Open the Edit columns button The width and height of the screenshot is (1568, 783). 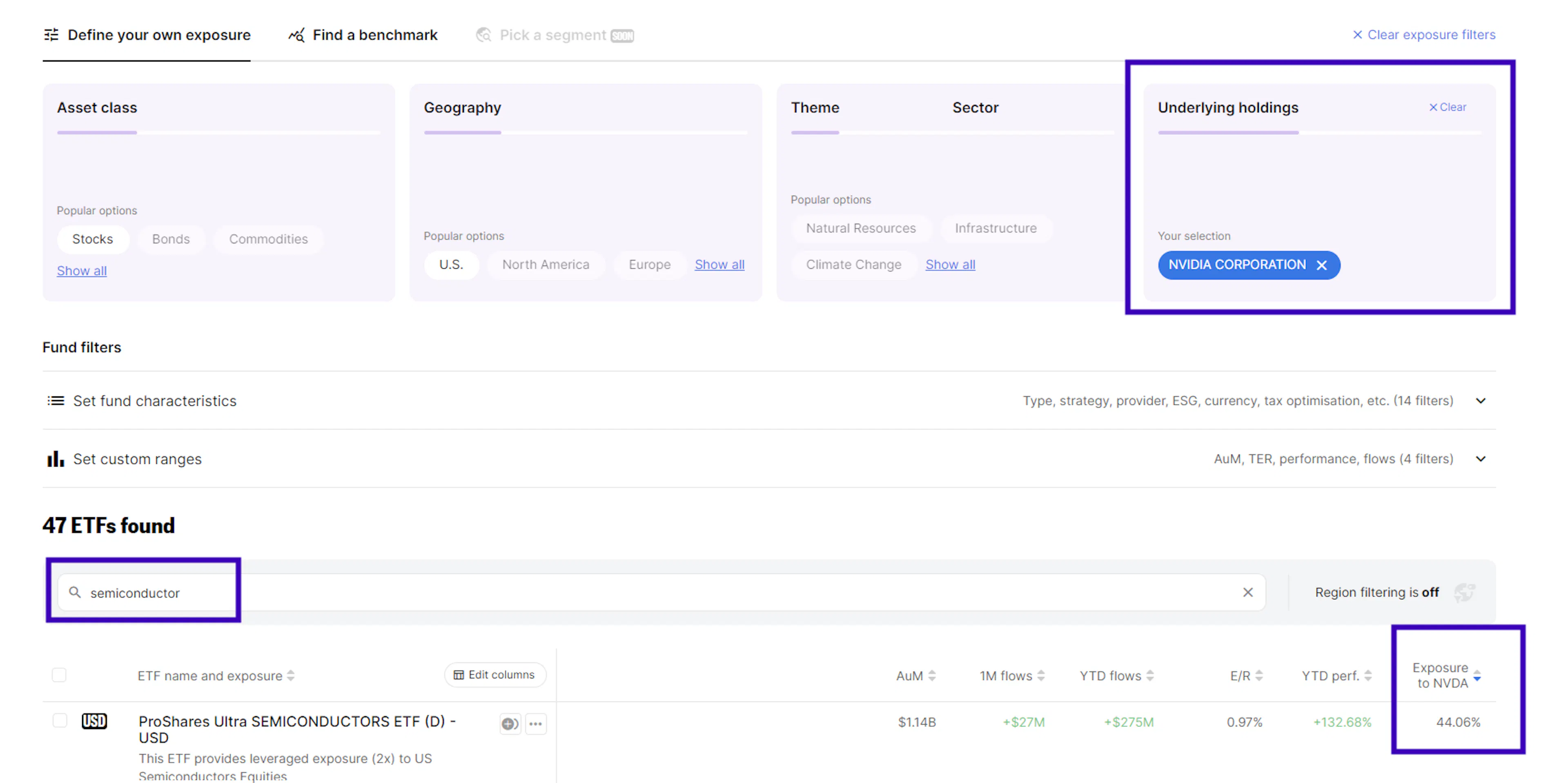click(494, 675)
